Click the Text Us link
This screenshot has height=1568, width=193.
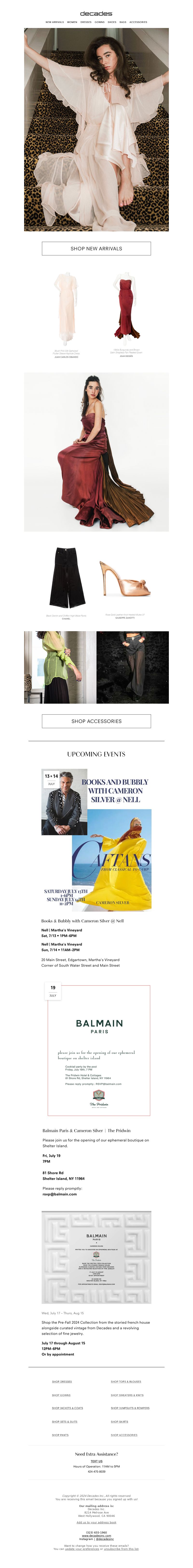96,1461
